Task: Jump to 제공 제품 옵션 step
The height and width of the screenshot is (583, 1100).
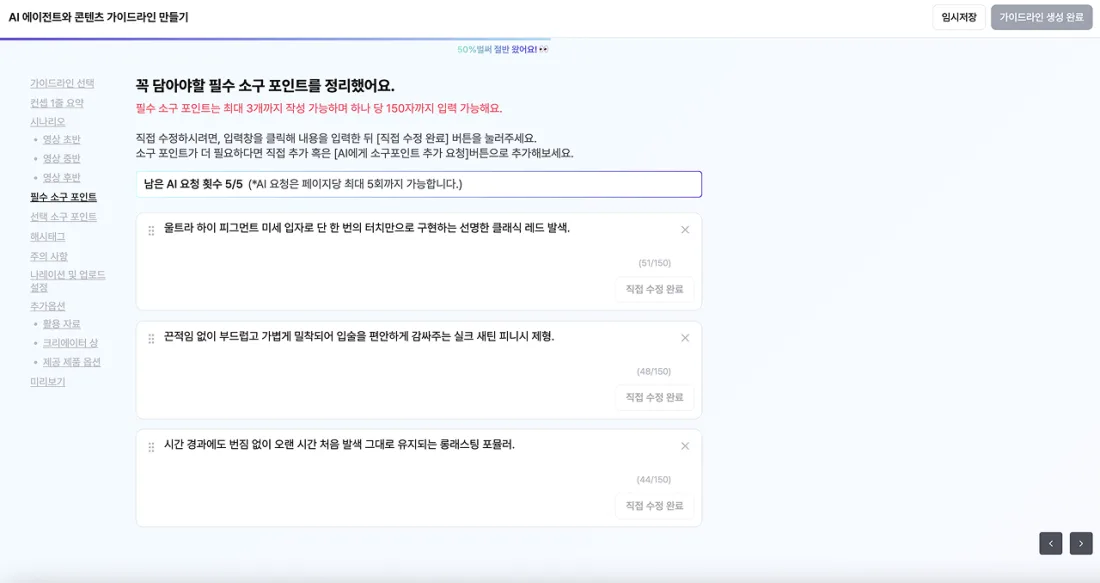Action: (72, 362)
